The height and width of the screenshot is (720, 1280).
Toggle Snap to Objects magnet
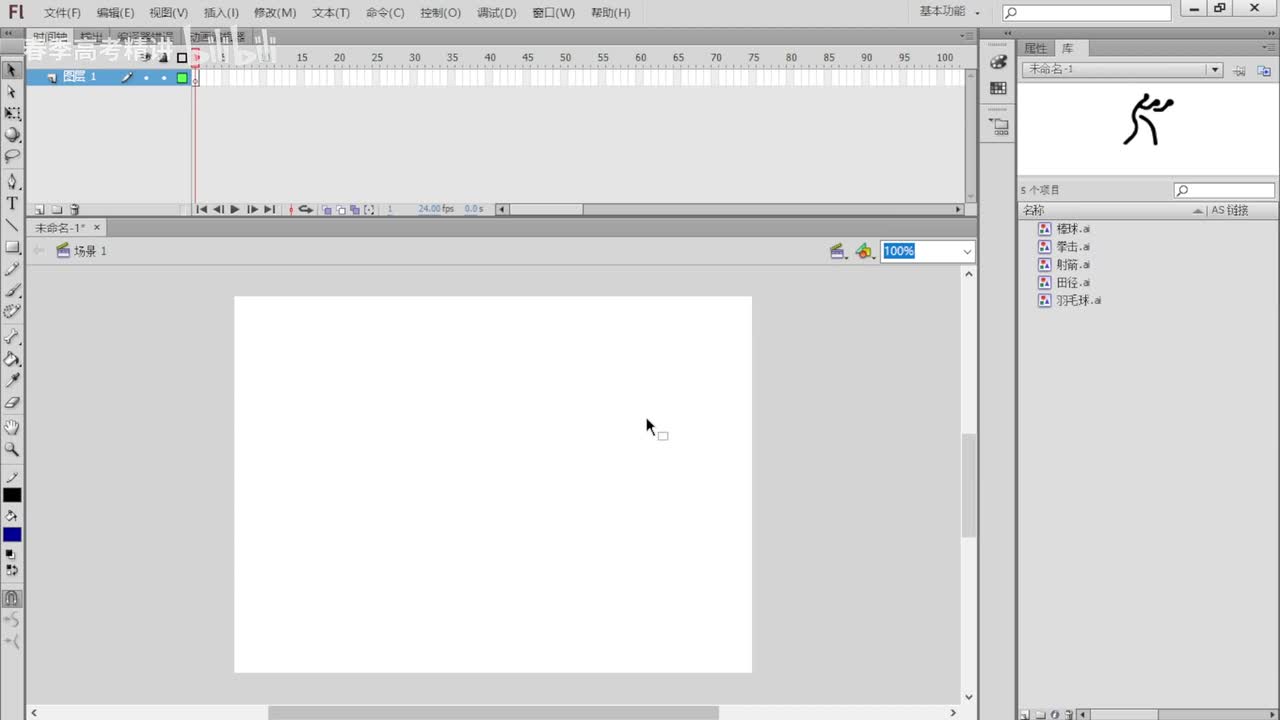click(x=12, y=599)
